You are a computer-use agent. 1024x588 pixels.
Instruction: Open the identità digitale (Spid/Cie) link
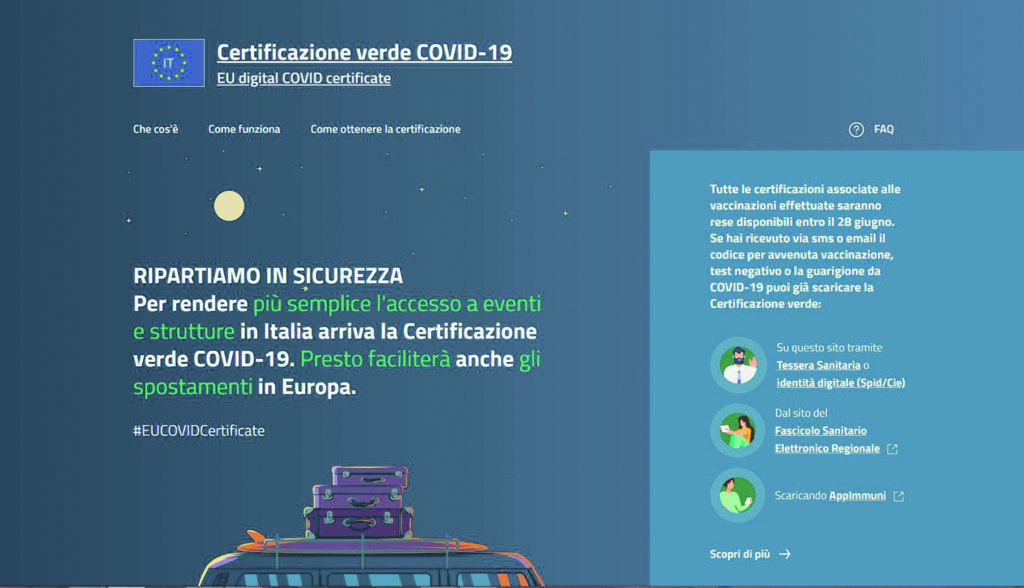[843, 382]
